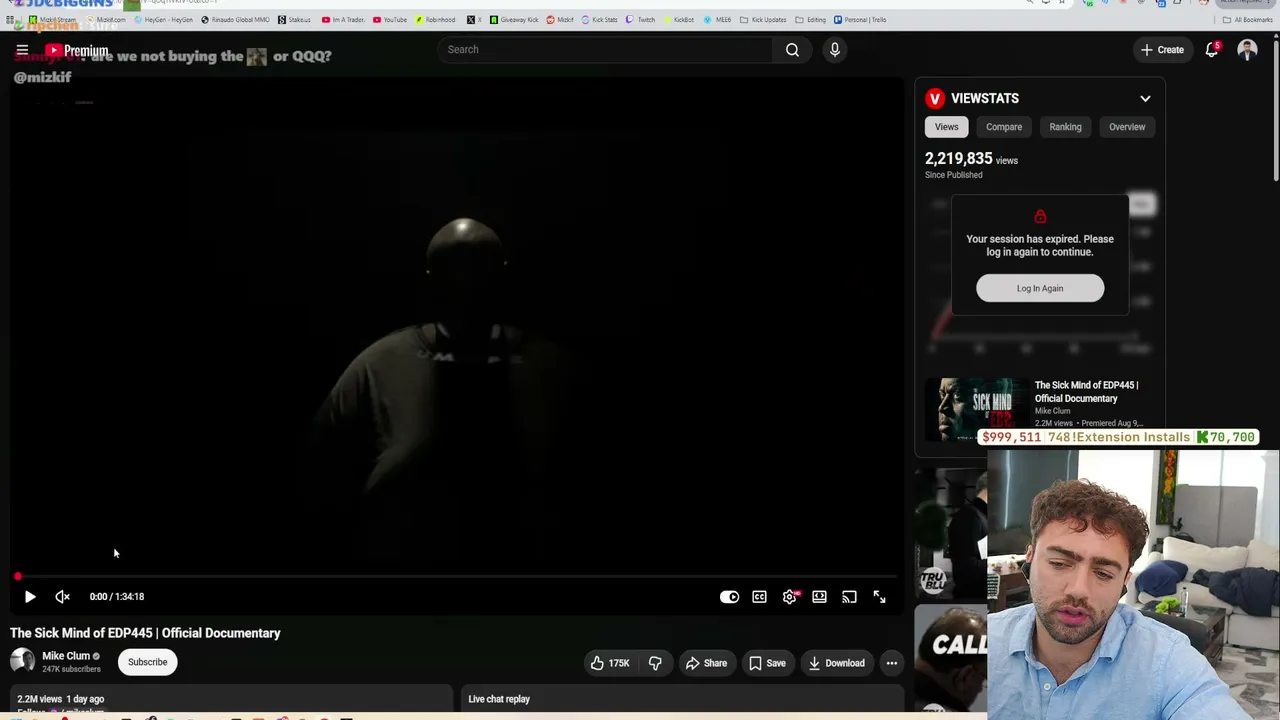Open Giveaway Kick bookmark

514,20
